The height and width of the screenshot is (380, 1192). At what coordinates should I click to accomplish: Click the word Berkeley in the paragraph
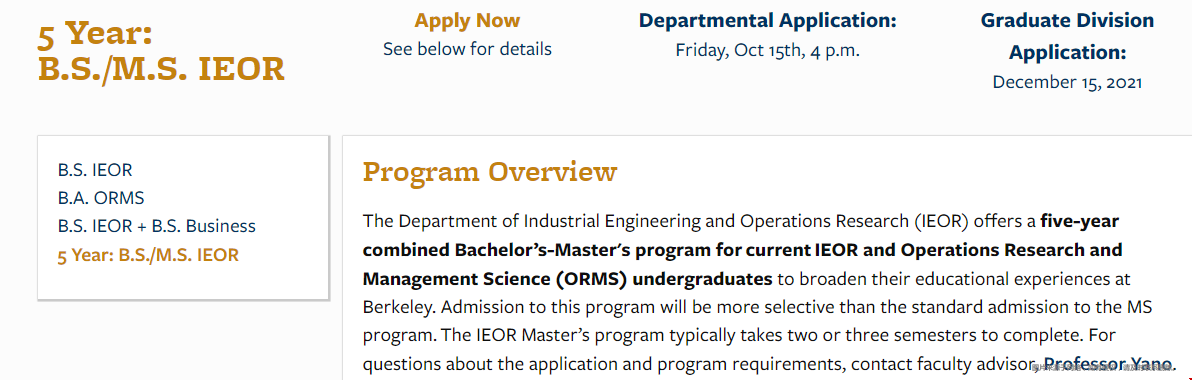coord(398,308)
